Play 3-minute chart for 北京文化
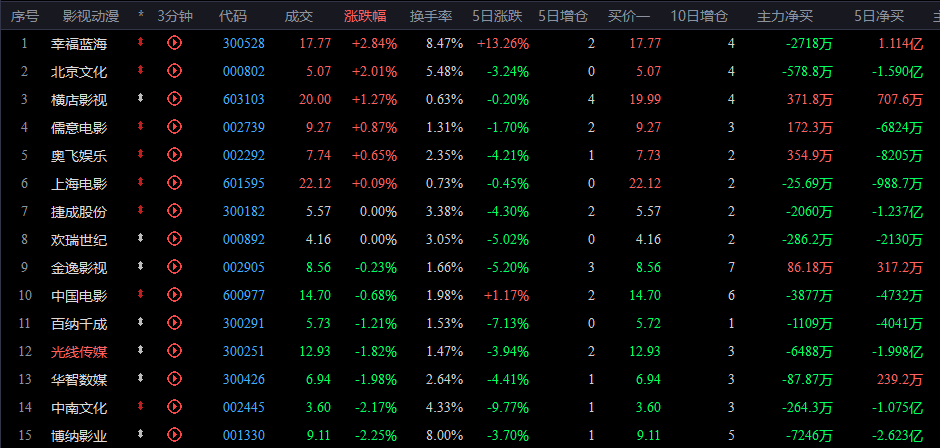This screenshot has width=940, height=448. tap(174, 71)
